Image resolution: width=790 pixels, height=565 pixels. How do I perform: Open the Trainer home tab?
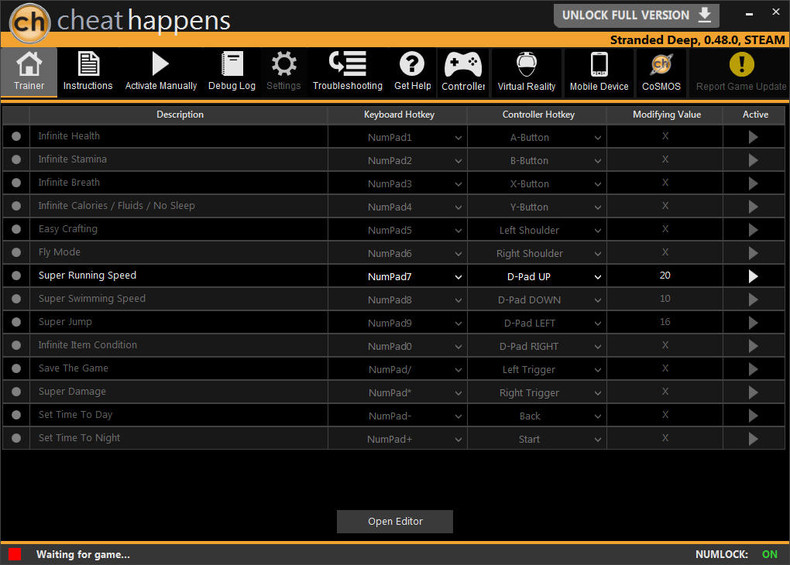point(29,71)
